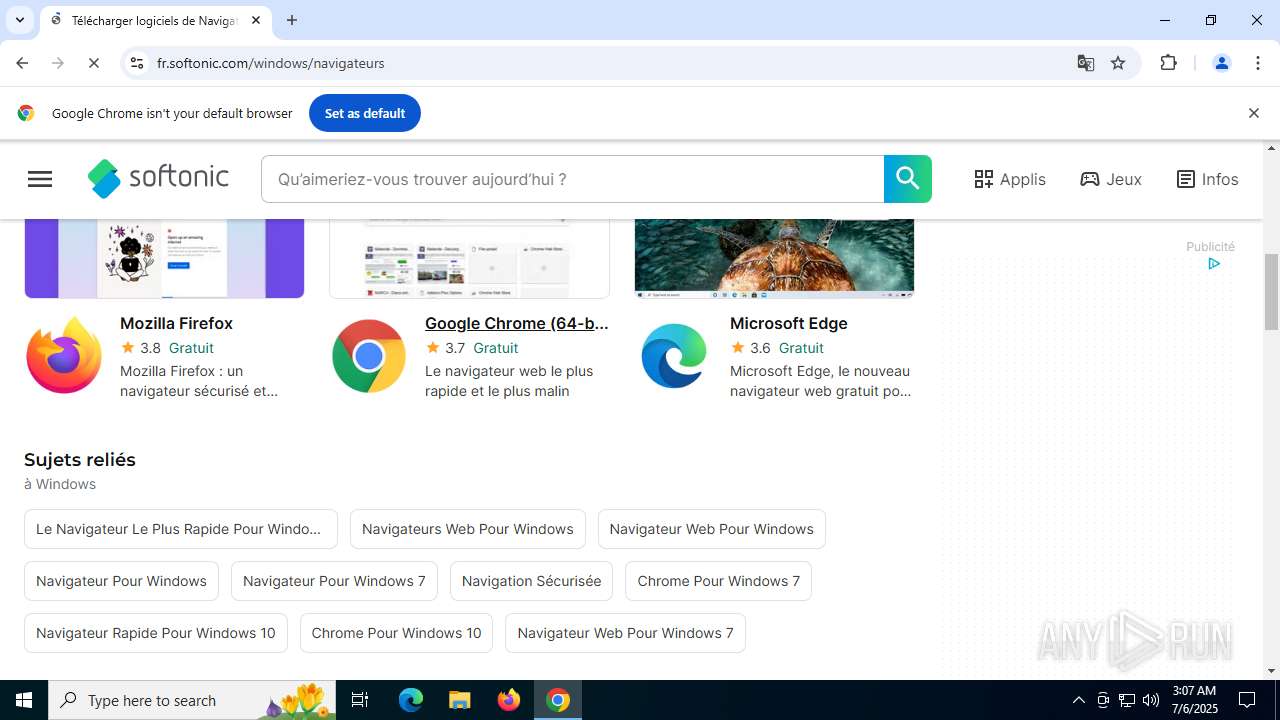Select 'Le Navigateur Le Plus Rapide Pour Windo...' tag
This screenshot has height=720, width=1280.
[181, 529]
